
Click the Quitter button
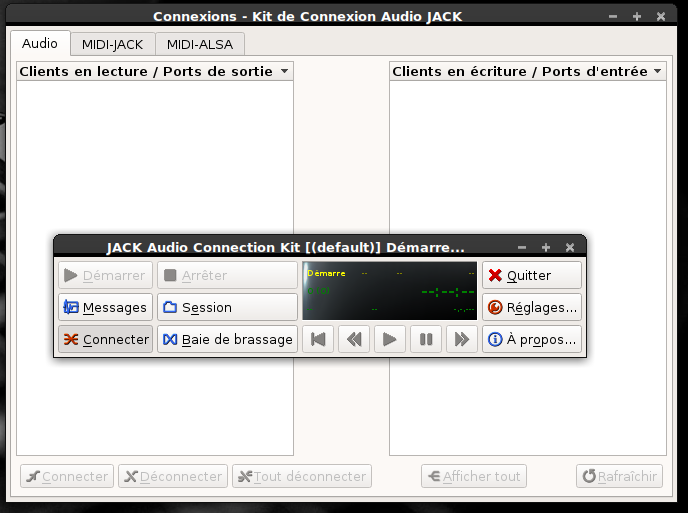[x=532, y=275]
